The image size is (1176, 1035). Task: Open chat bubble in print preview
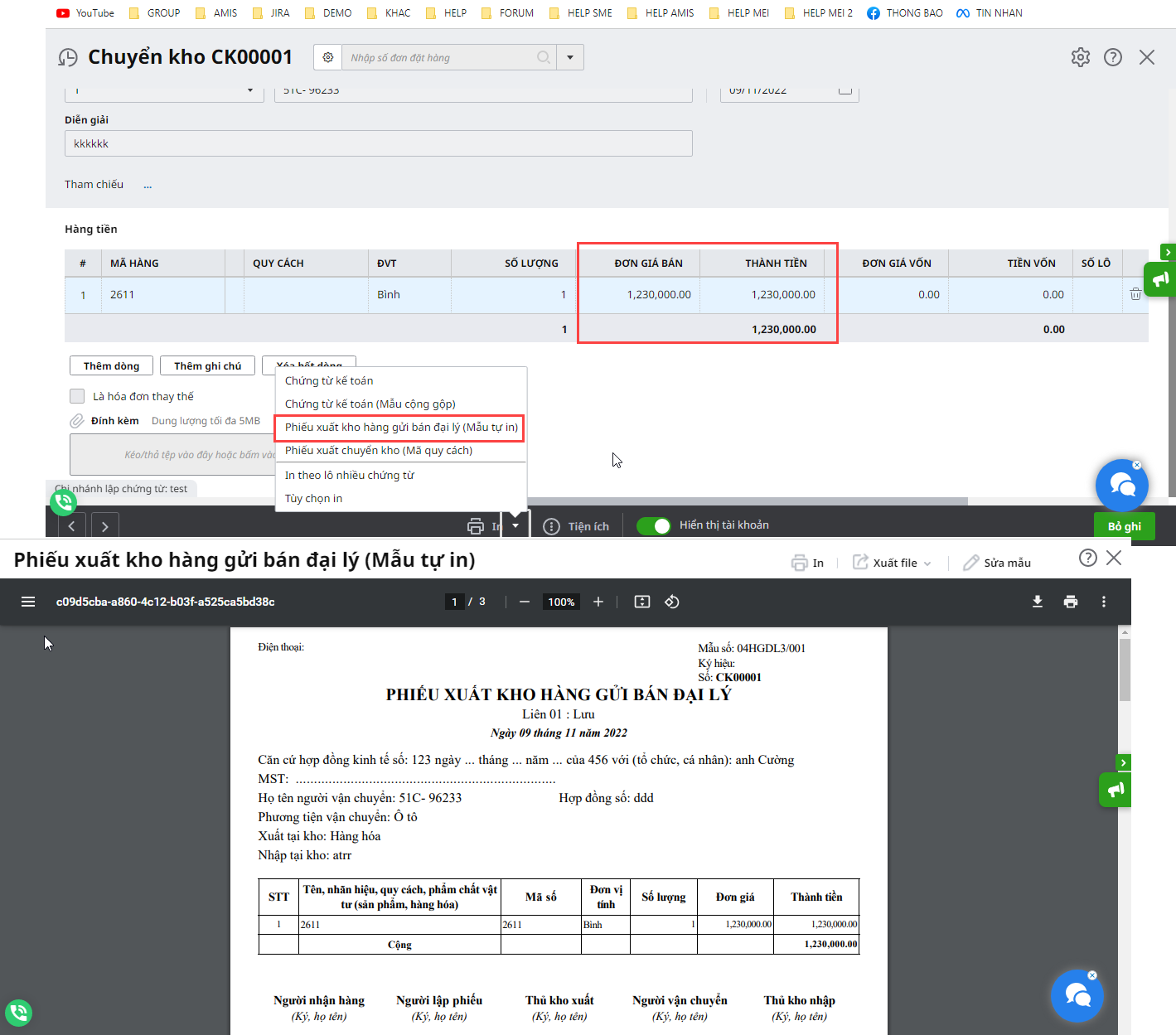(x=1077, y=996)
